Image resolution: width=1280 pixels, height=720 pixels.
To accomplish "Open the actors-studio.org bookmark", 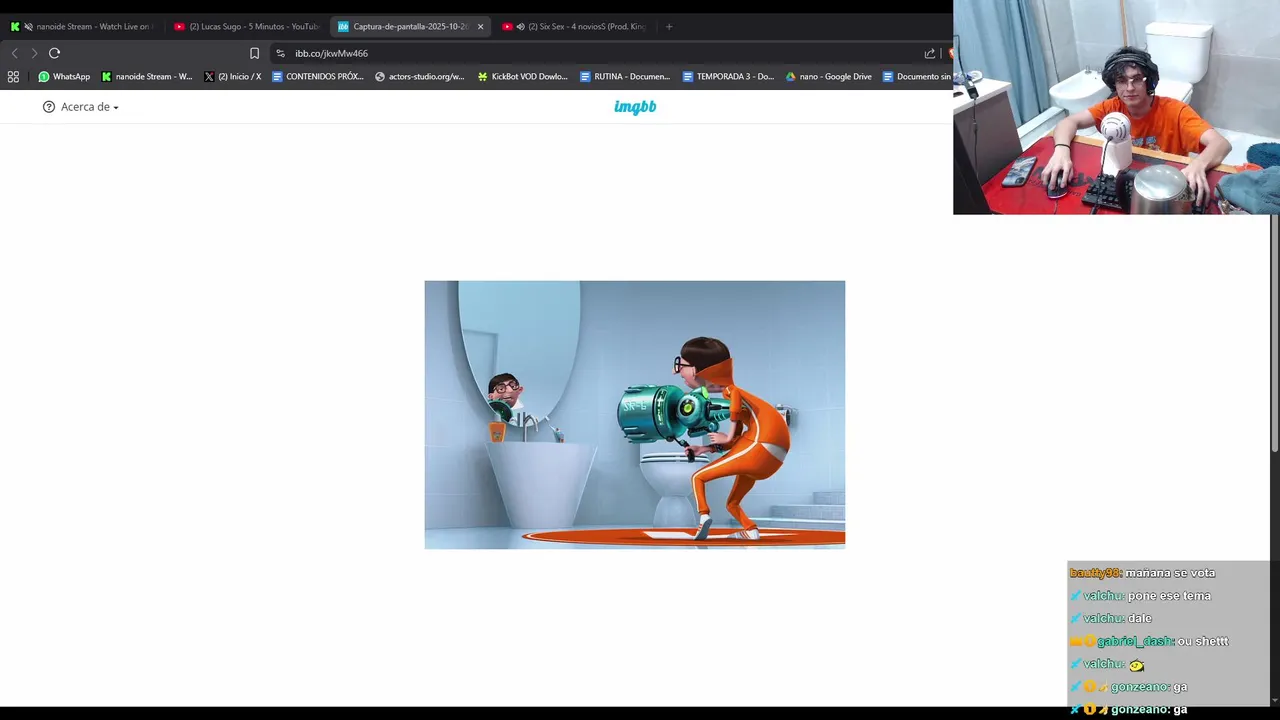I will (x=420, y=76).
